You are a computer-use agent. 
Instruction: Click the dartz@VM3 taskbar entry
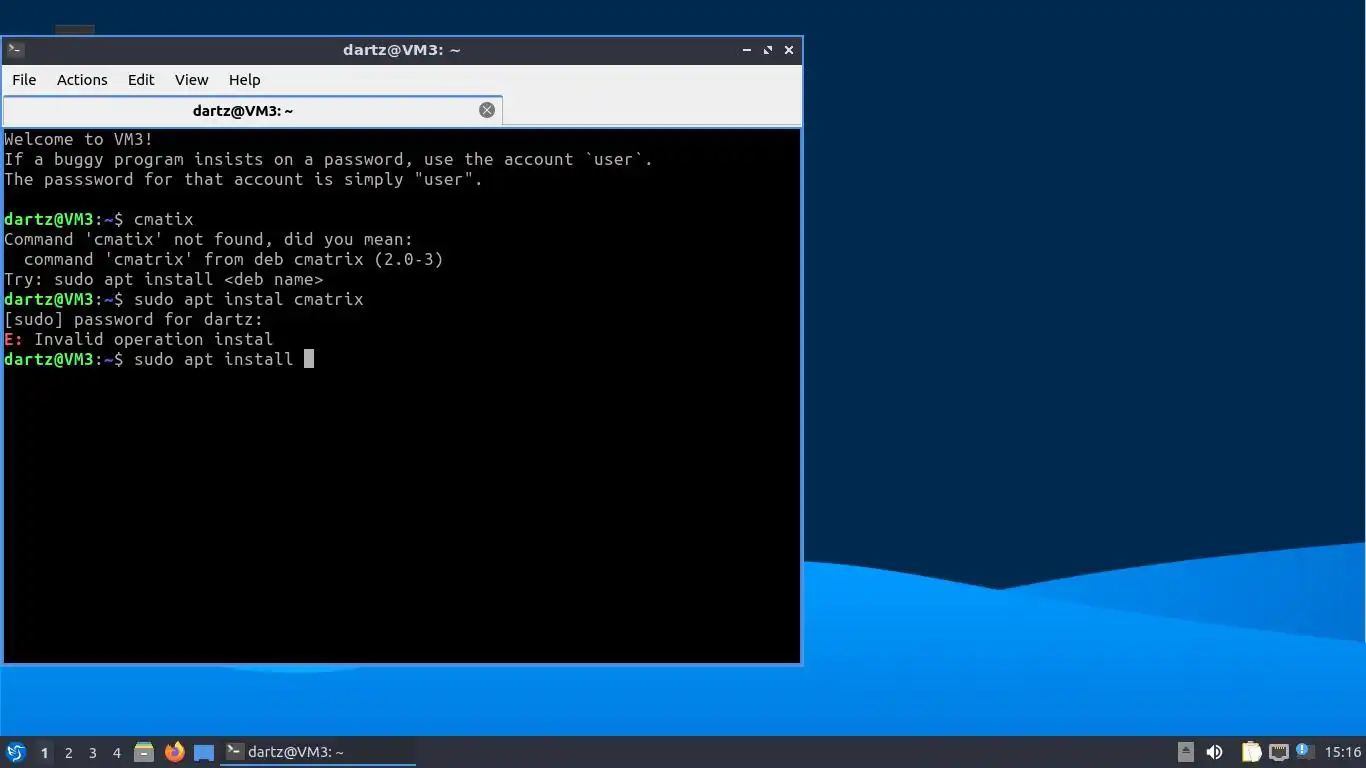(318, 752)
